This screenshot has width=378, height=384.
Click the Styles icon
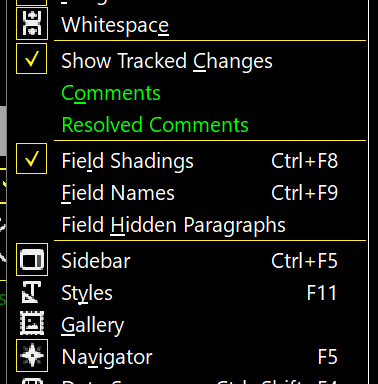coord(32,292)
